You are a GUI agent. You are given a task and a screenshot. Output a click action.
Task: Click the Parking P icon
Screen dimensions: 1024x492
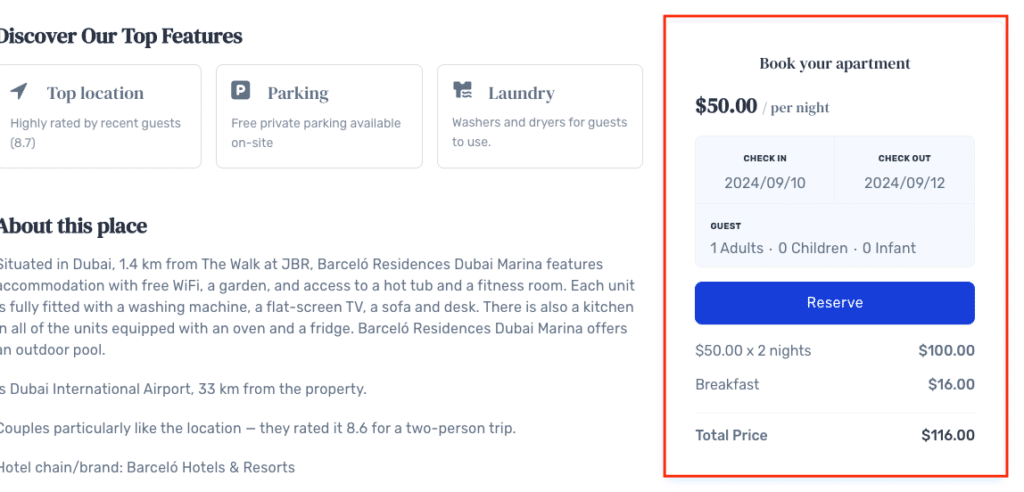(240, 90)
